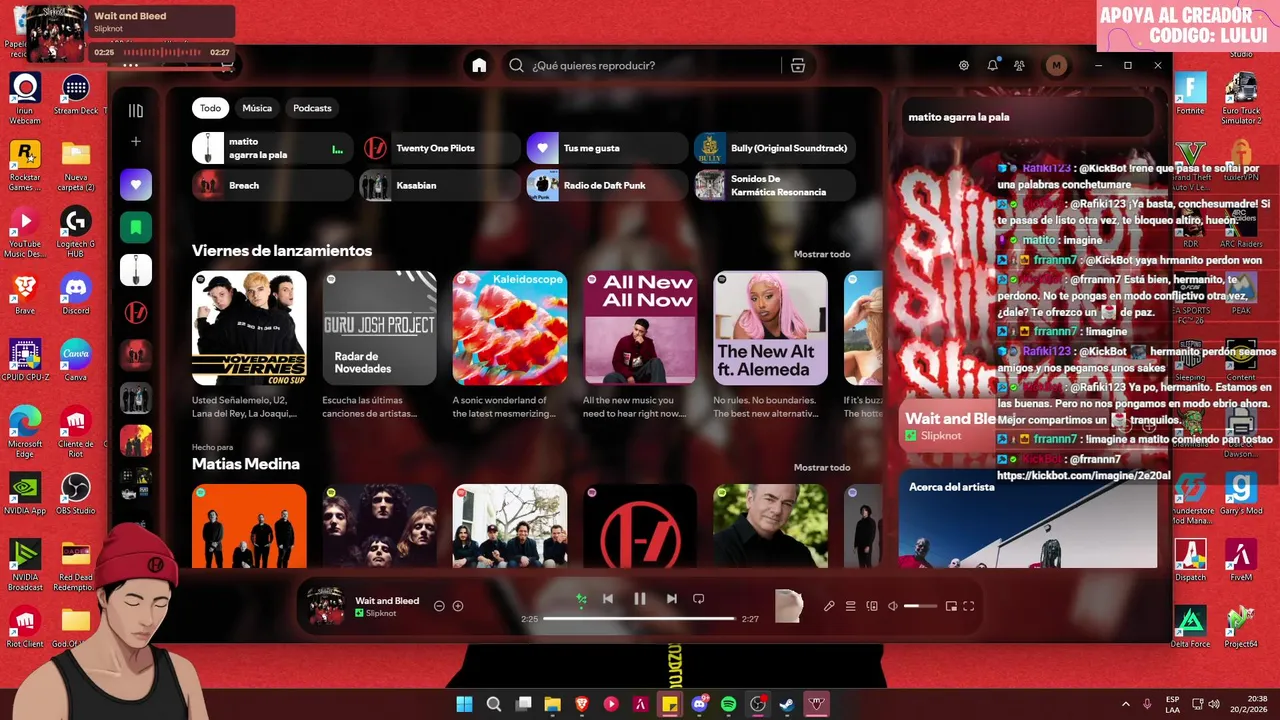Image resolution: width=1280 pixels, height=720 pixels.
Task: Mute the volume speaker icon
Action: click(x=893, y=606)
